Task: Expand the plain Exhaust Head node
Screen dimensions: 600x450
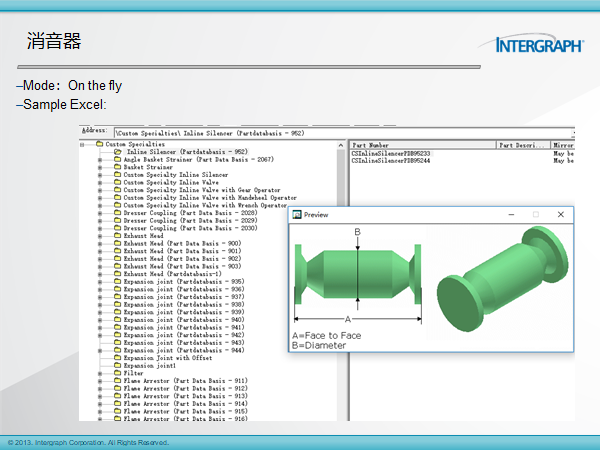Action: point(100,236)
